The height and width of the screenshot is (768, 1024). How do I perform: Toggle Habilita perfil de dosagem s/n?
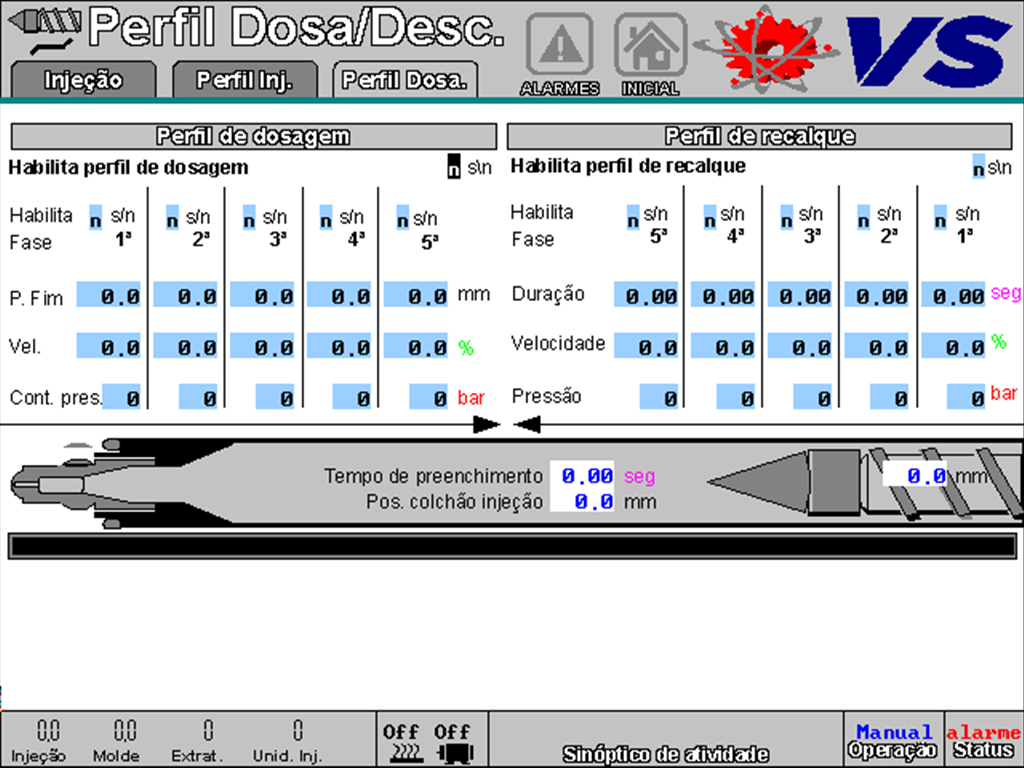[454, 167]
